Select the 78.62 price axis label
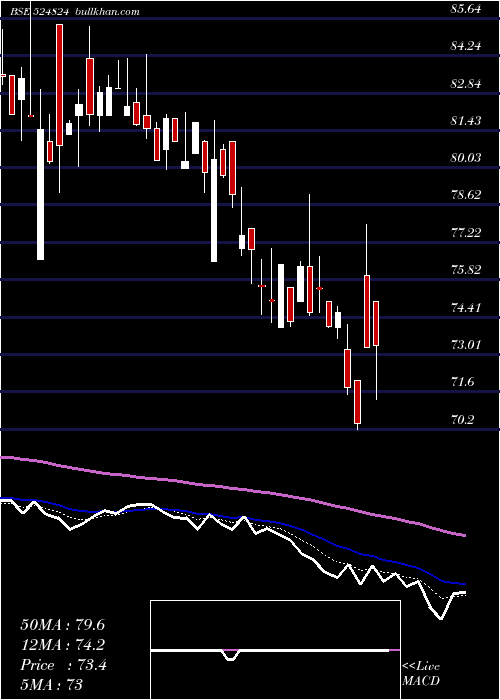 [x=466, y=195]
